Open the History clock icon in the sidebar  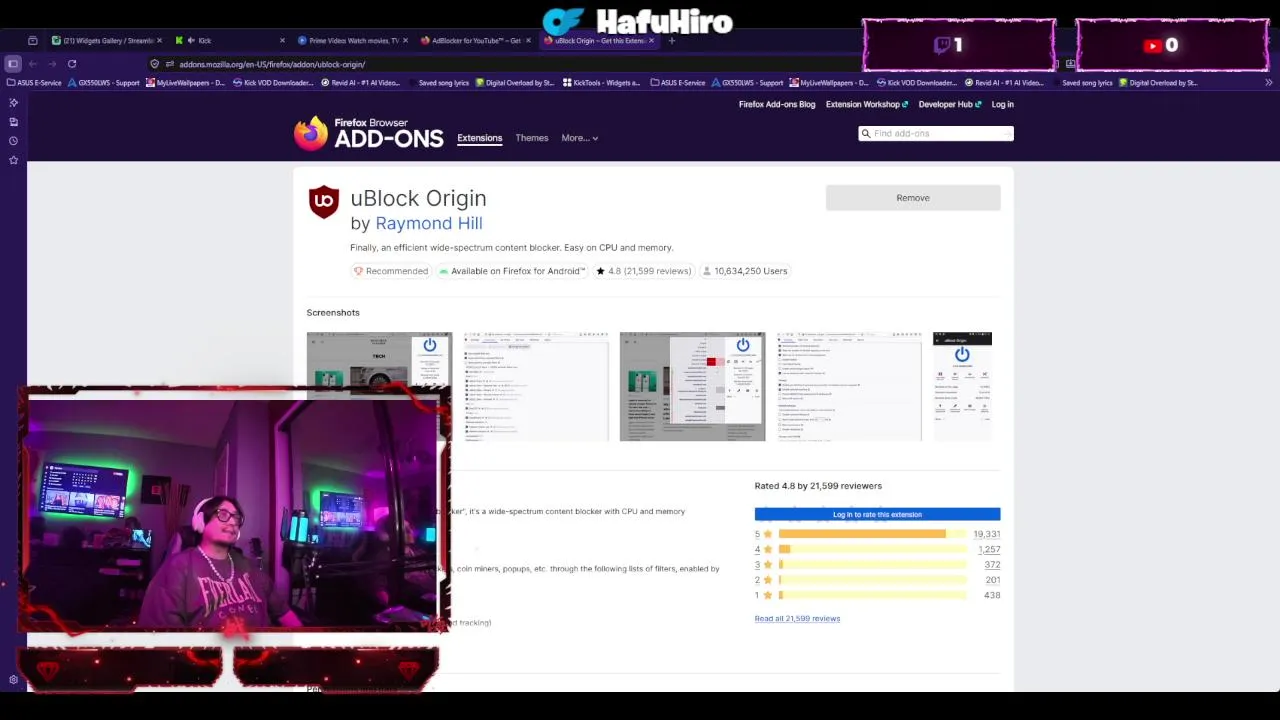(x=13, y=141)
